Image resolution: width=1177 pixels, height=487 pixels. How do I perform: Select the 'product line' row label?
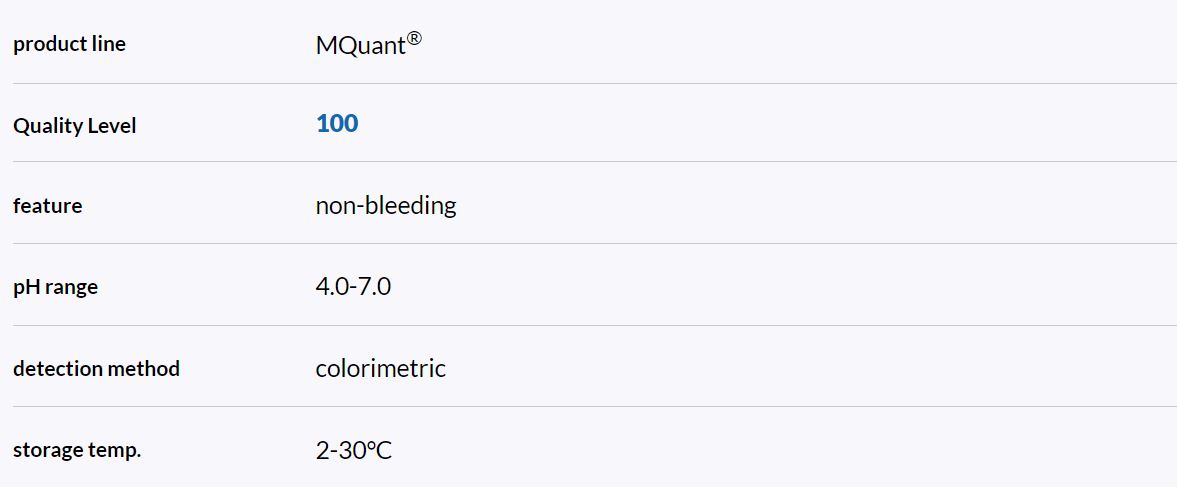point(69,44)
